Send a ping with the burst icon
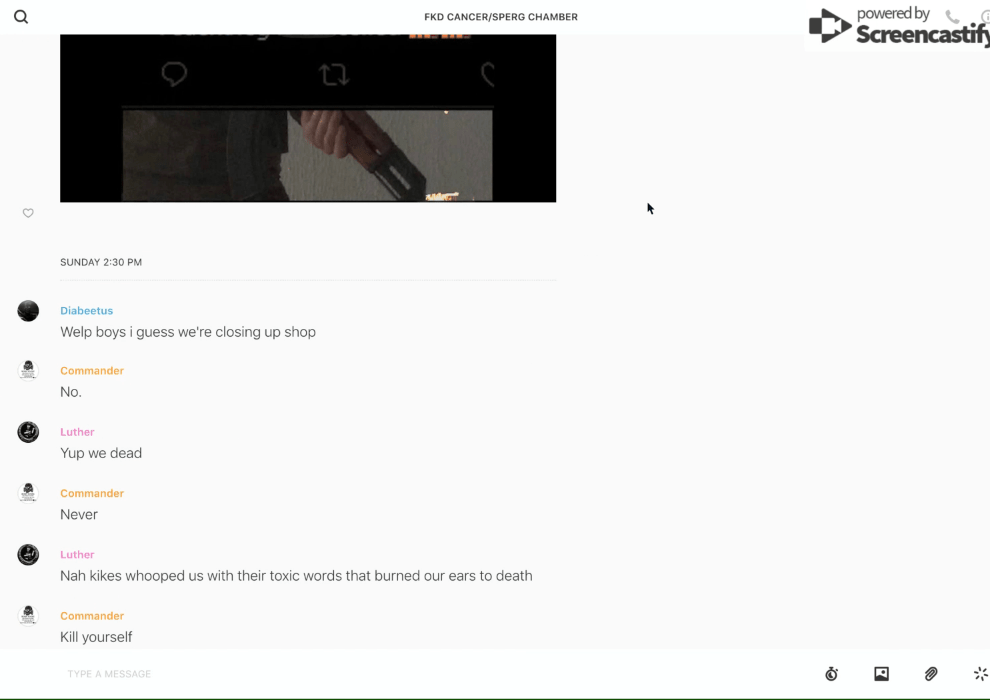The width and height of the screenshot is (990, 700). (x=980, y=674)
